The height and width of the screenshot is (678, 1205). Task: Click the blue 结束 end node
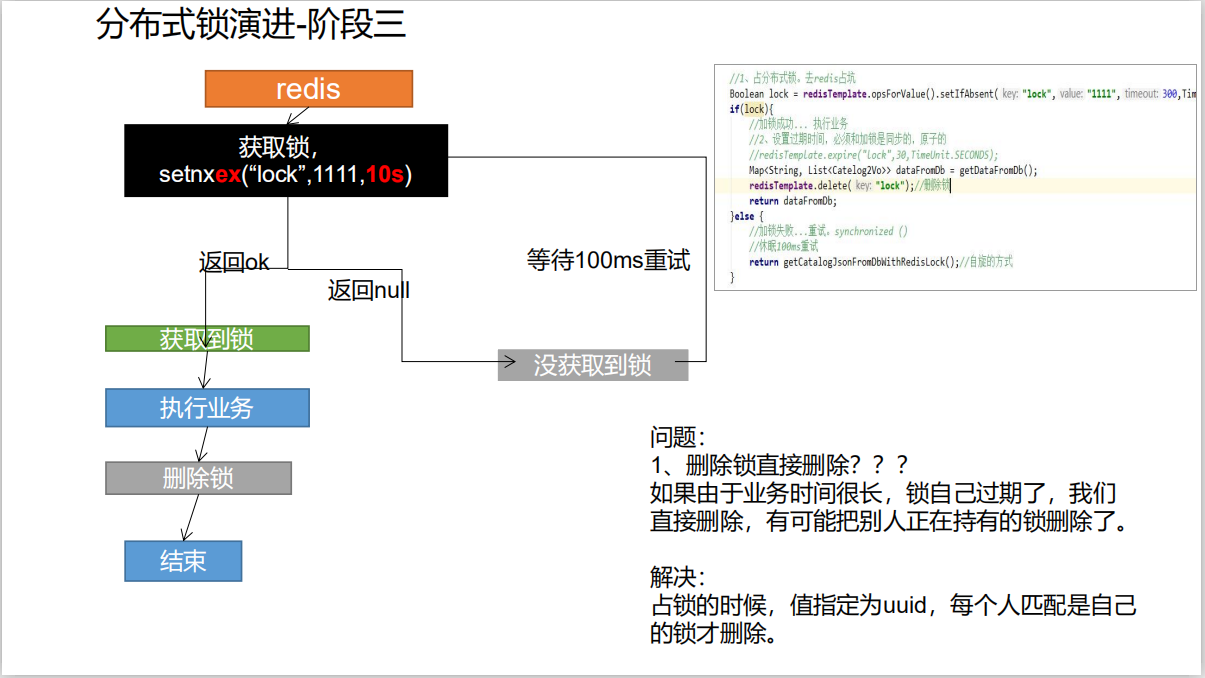pos(183,561)
